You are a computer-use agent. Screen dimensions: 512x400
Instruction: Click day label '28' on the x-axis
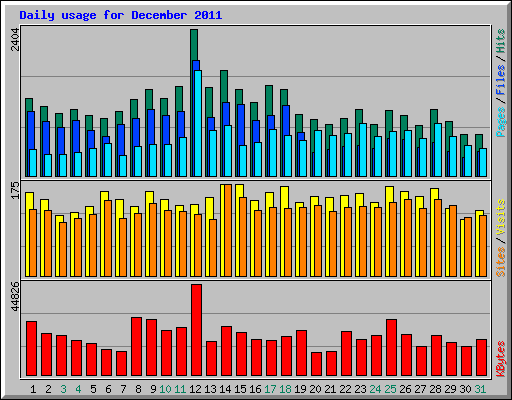[x=435, y=389]
